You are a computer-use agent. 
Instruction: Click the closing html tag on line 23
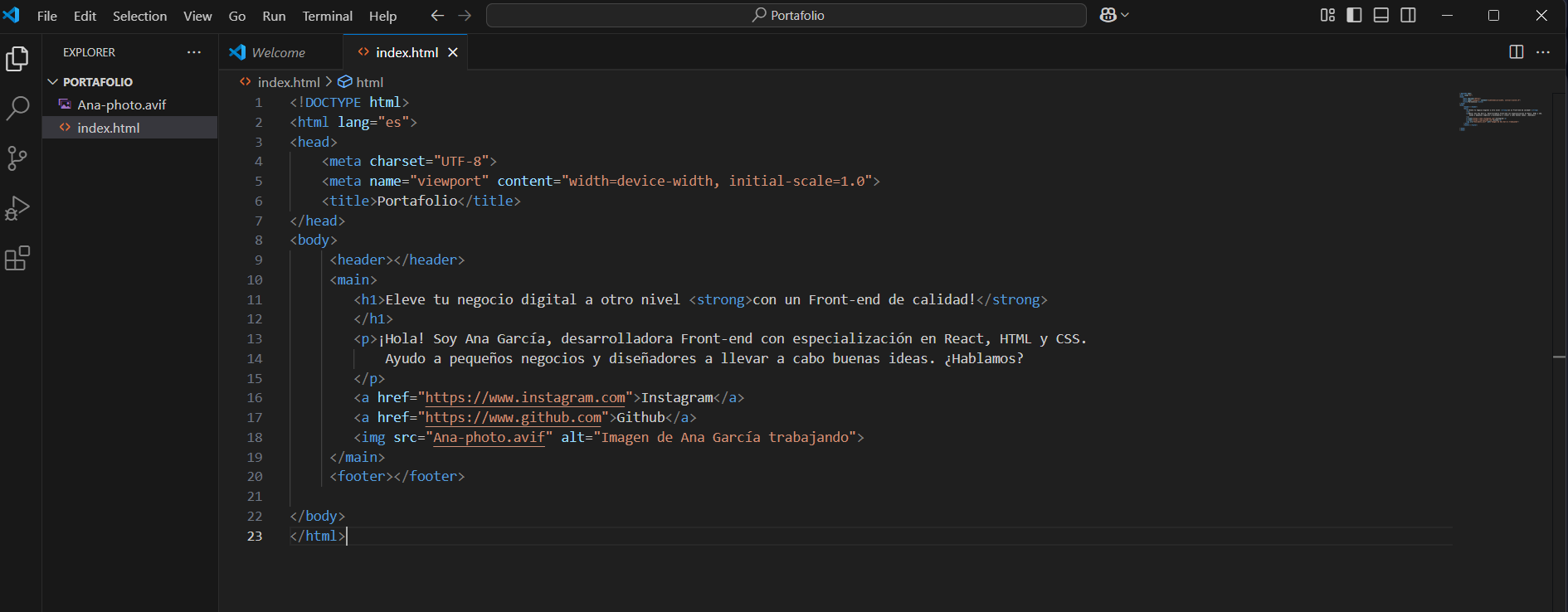pos(317,537)
